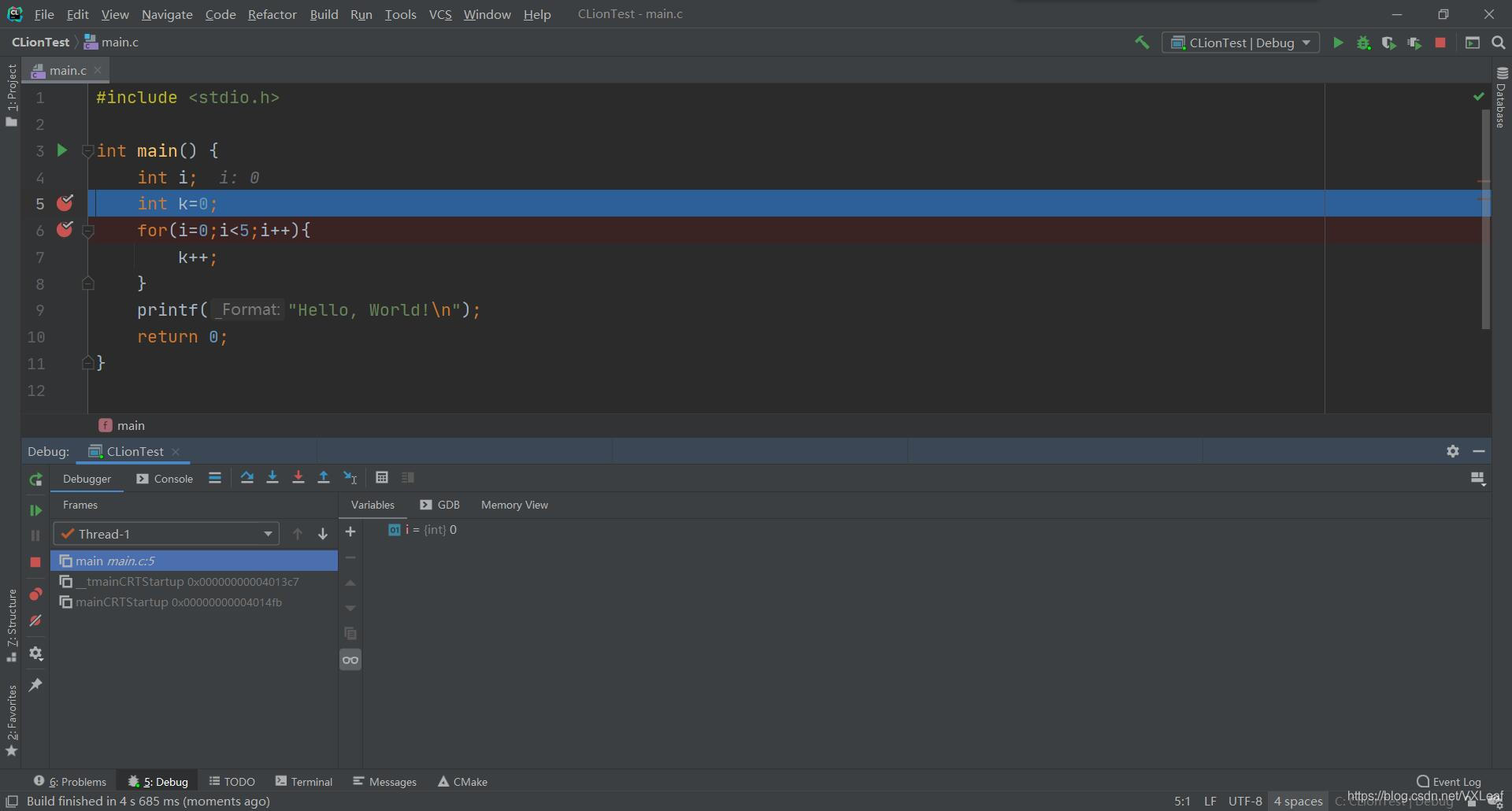Toggle breakpoint on line 6
The height and width of the screenshot is (811, 1512).
tap(65, 230)
